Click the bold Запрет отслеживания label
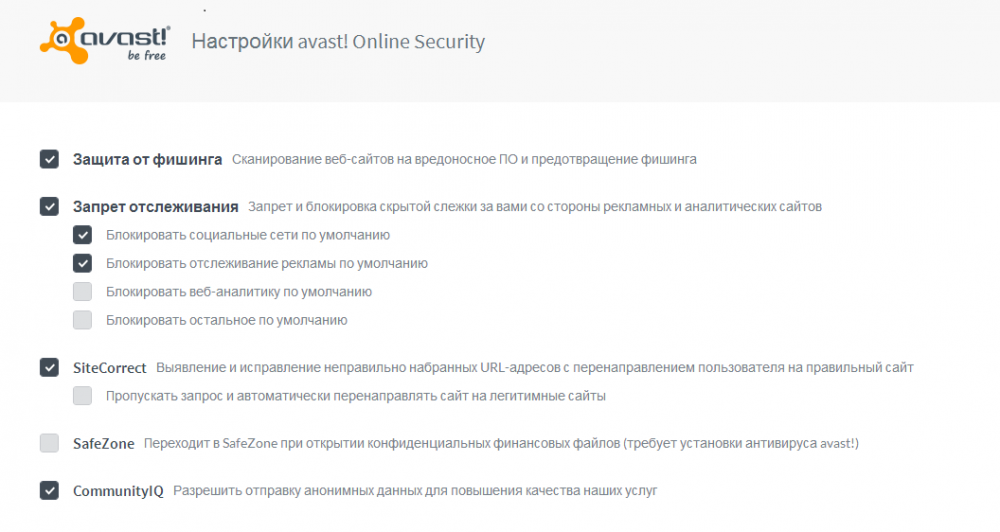Image resolution: width=1000 pixels, height=532 pixels. click(x=155, y=206)
